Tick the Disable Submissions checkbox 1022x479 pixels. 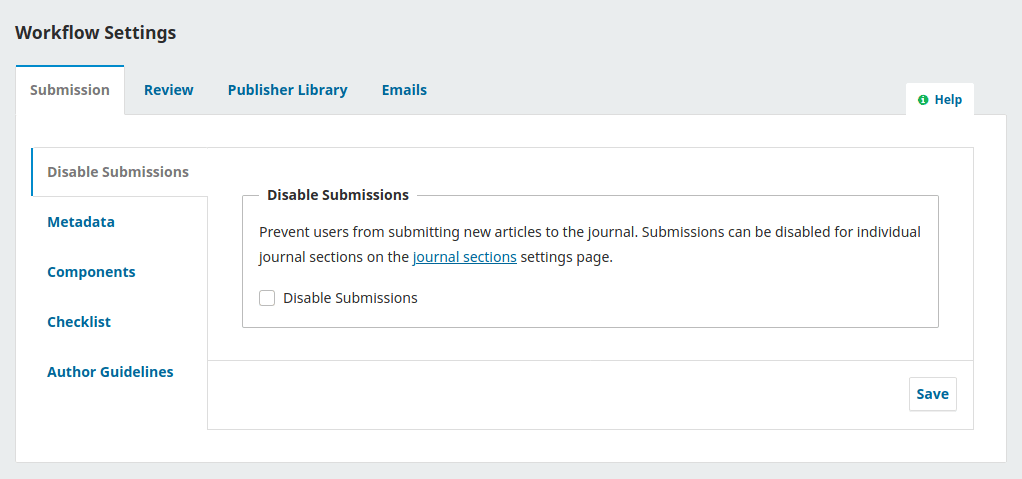(x=267, y=298)
